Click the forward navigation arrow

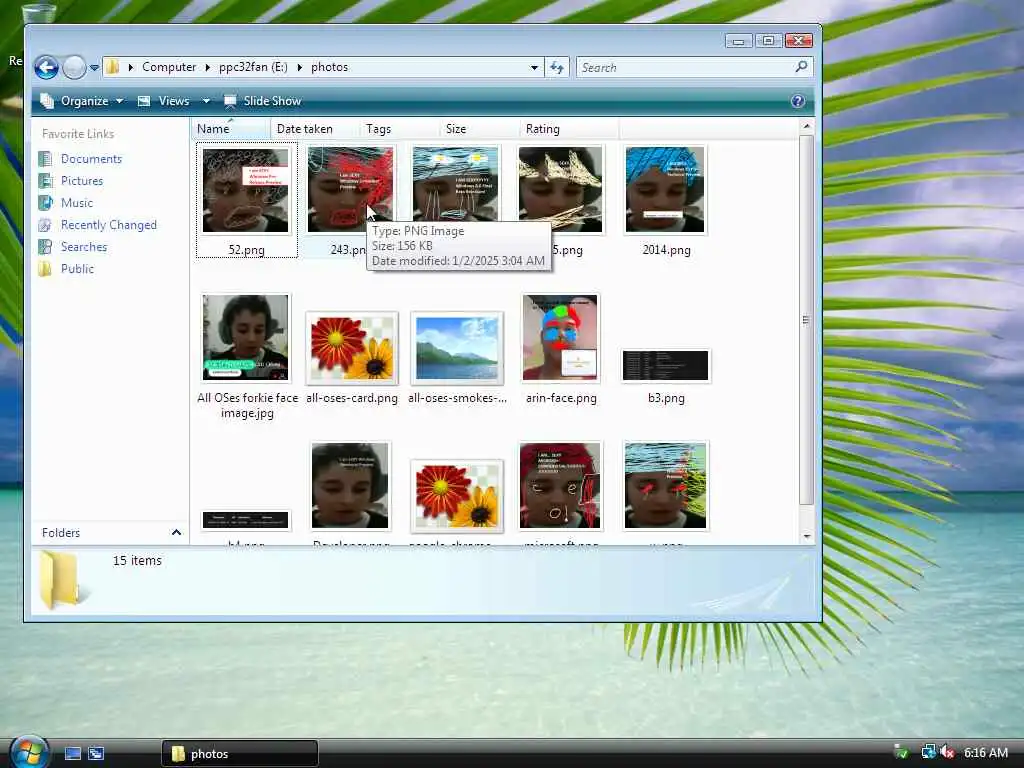74,67
